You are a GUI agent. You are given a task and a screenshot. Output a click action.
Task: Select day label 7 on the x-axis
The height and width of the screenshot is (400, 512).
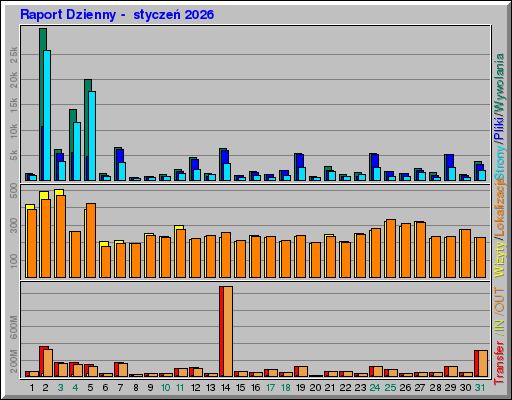(120, 388)
